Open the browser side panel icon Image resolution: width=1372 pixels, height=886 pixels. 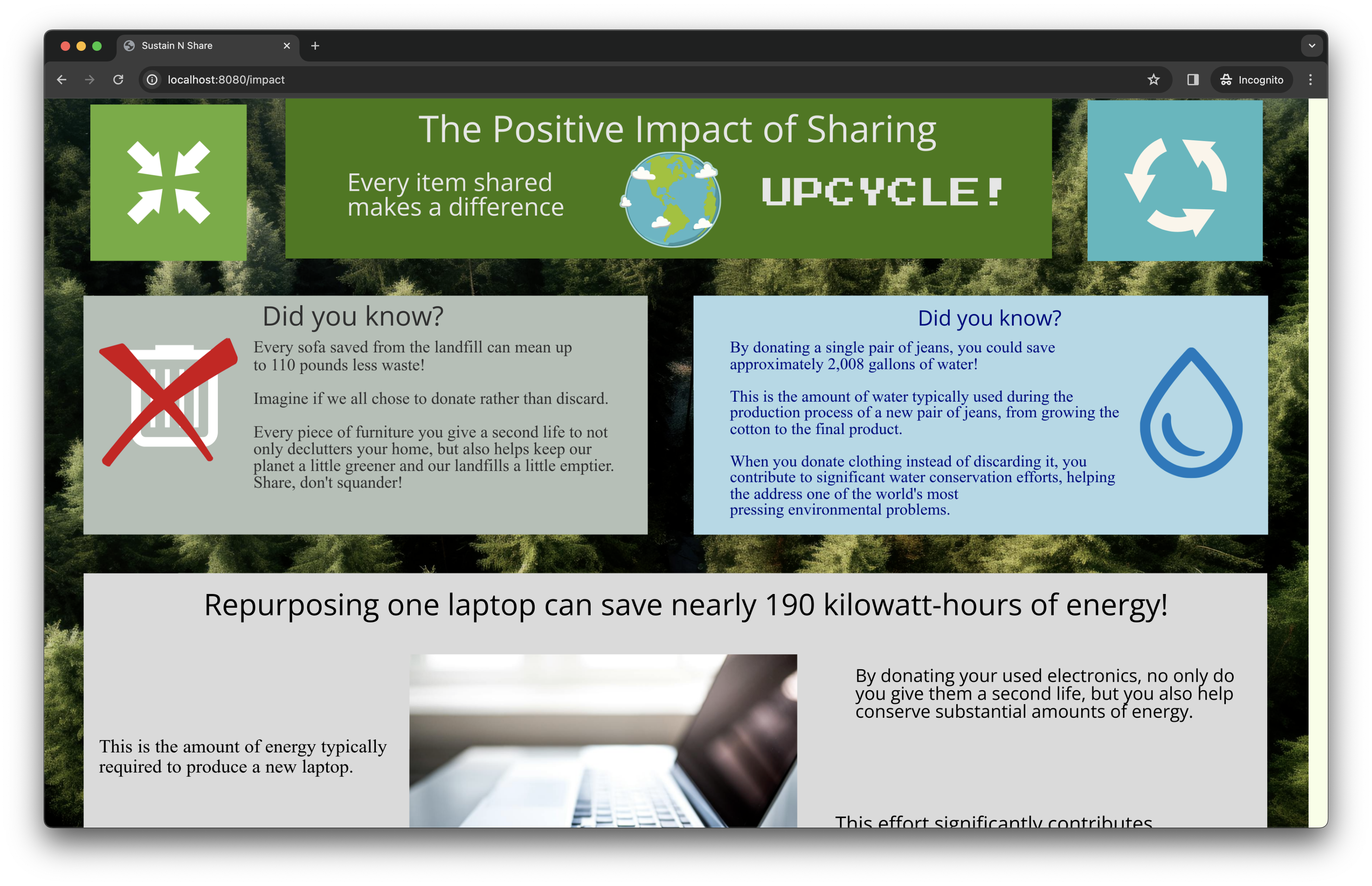pos(1193,80)
